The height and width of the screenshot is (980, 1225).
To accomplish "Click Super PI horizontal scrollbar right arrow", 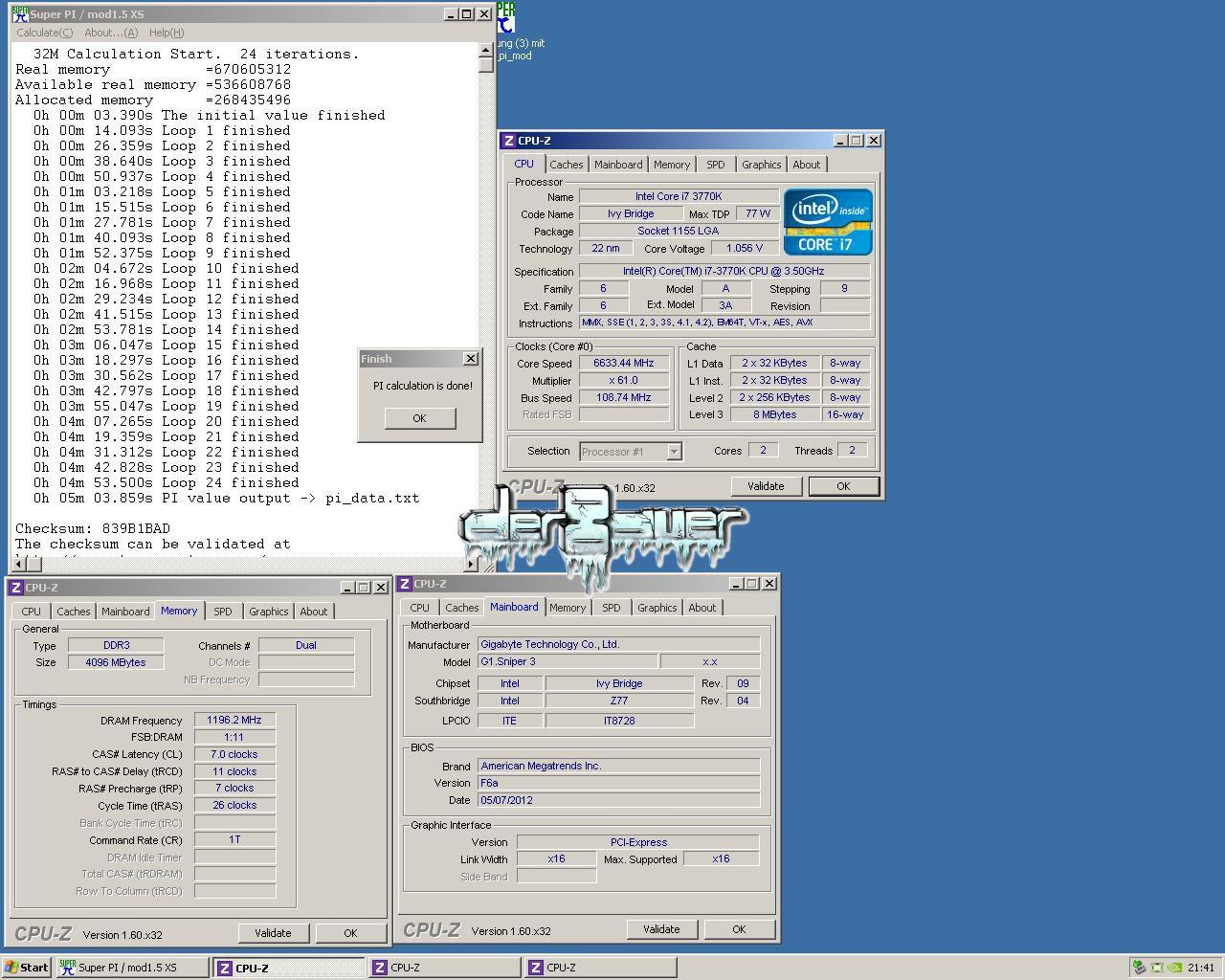I will [471, 564].
